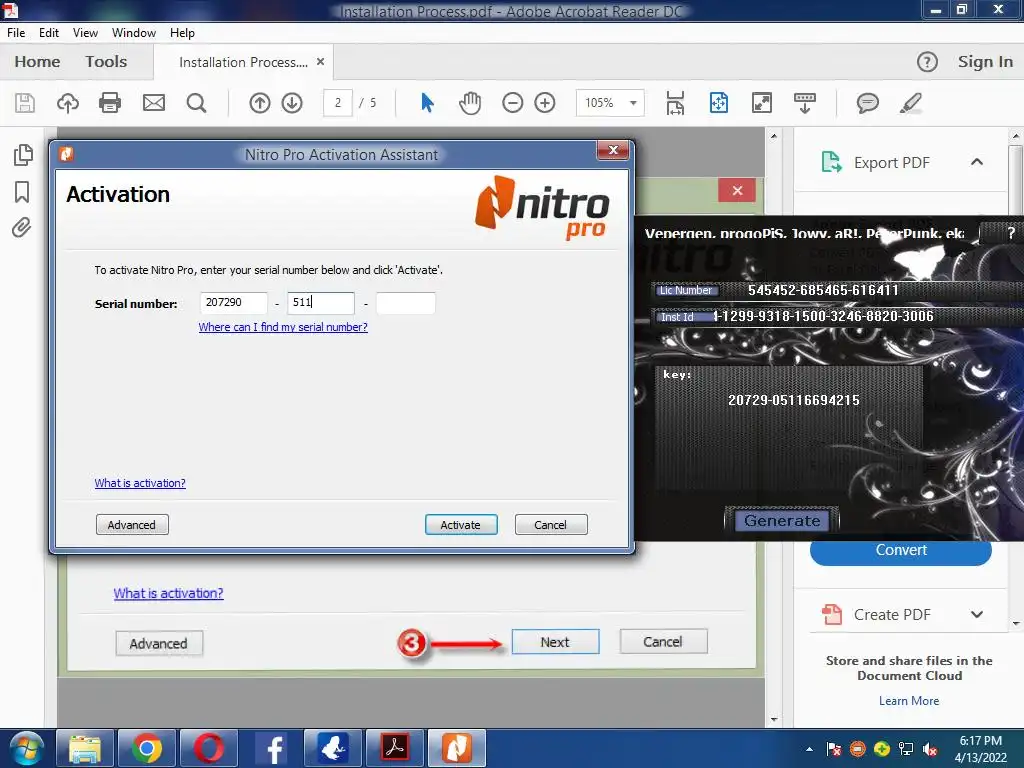Click the fit width scrolling icon
The width and height of the screenshot is (1024, 768).
click(675, 103)
